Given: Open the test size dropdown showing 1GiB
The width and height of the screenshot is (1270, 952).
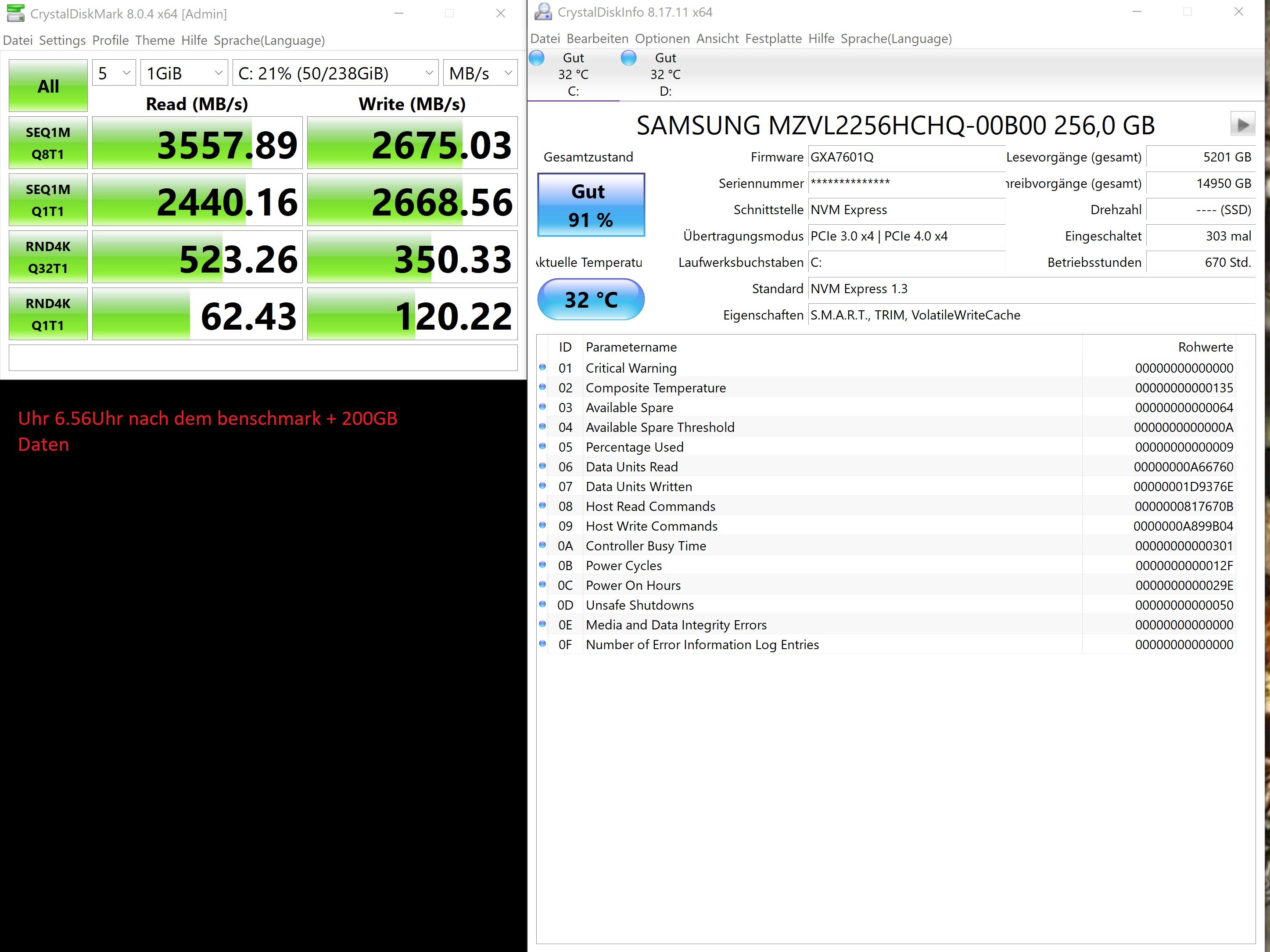Looking at the screenshot, I should coord(184,73).
